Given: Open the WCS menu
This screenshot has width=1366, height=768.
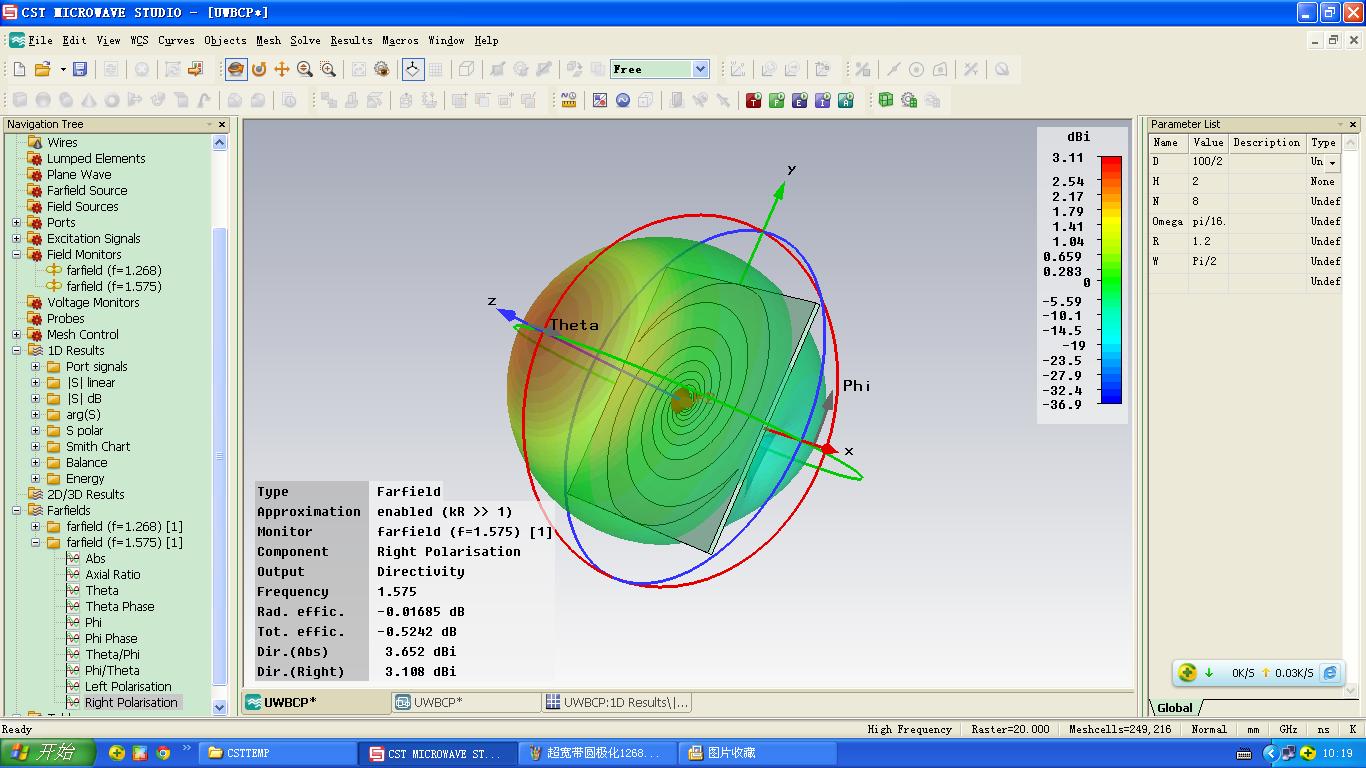Looking at the screenshot, I should tap(139, 41).
